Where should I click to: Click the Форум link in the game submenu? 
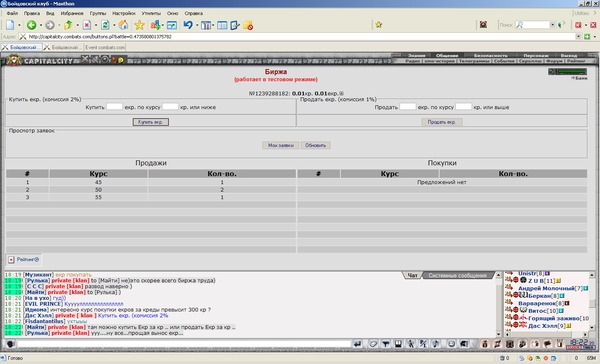click(x=554, y=61)
